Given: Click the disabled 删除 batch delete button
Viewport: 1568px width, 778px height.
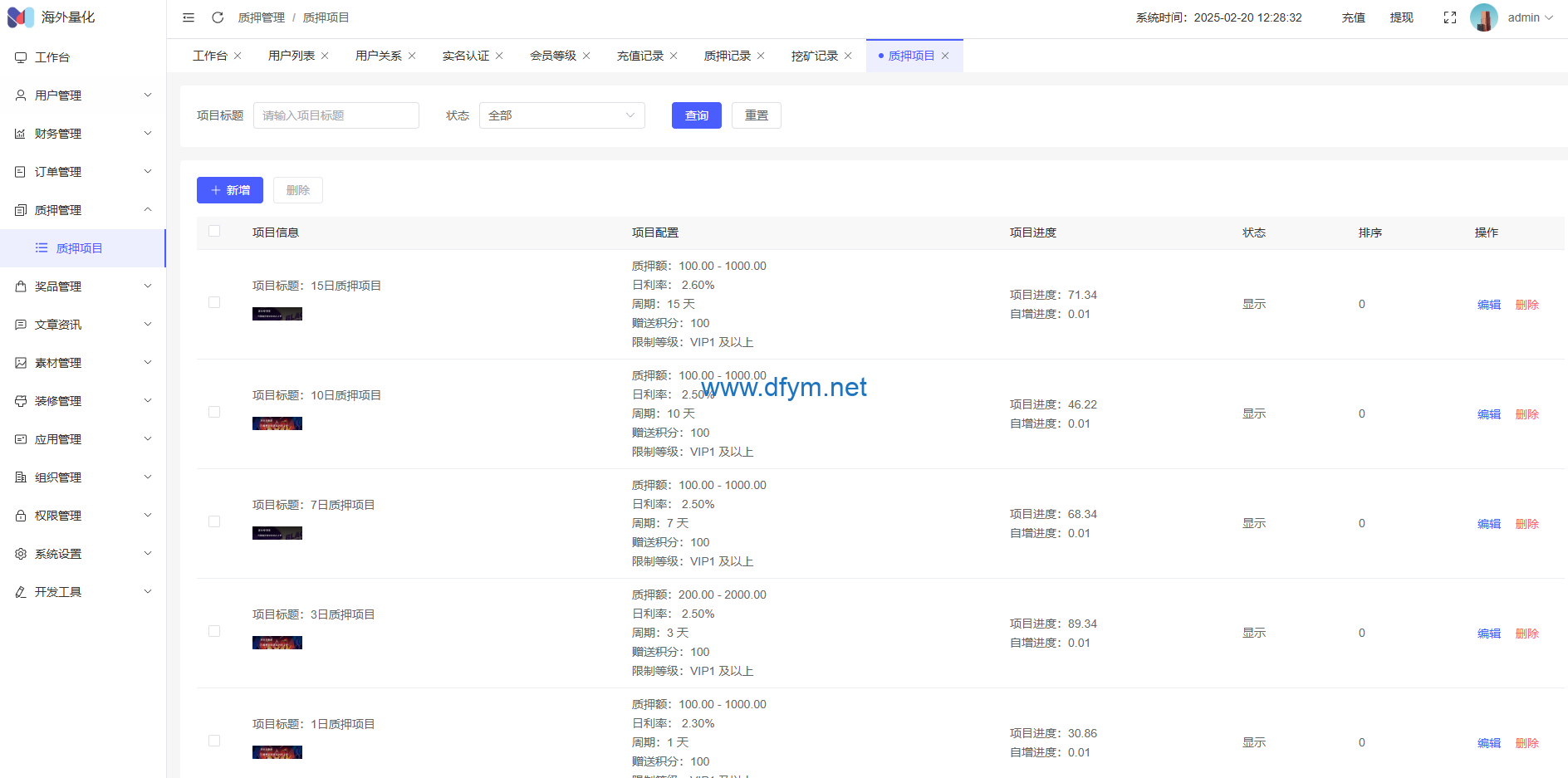Looking at the screenshot, I should (x=298, y=190).
